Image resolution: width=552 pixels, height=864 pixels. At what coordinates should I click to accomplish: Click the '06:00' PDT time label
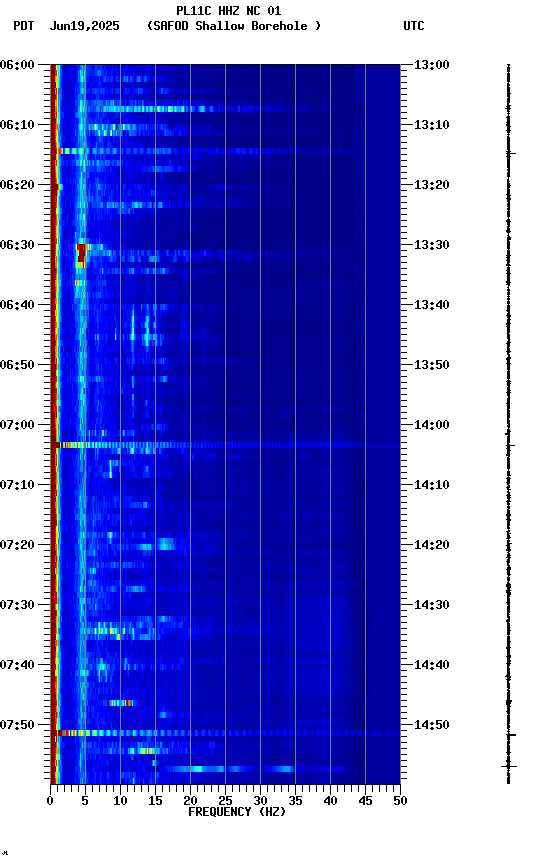[17, 64]
